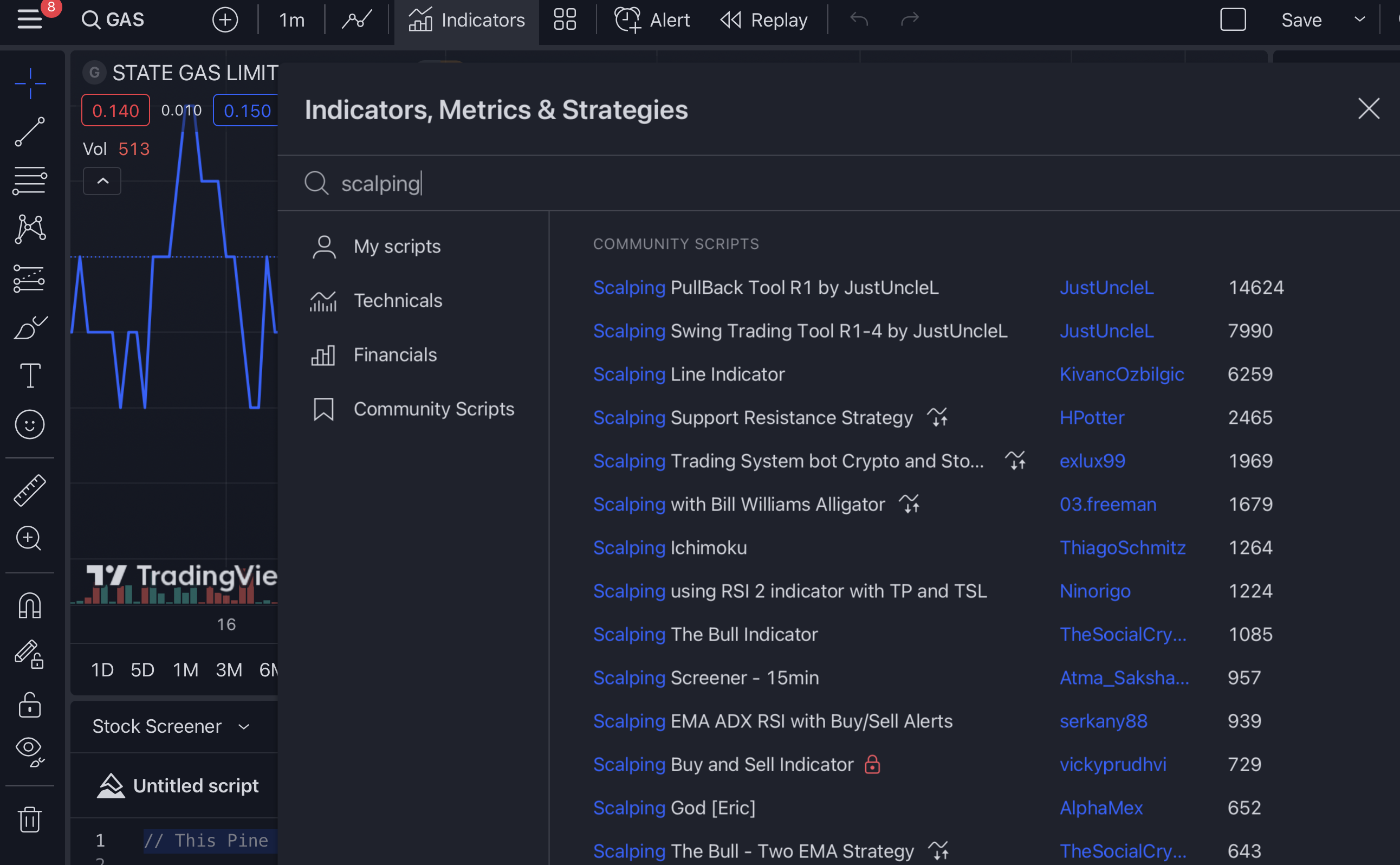Open chart style line icon

coord(357,20)
